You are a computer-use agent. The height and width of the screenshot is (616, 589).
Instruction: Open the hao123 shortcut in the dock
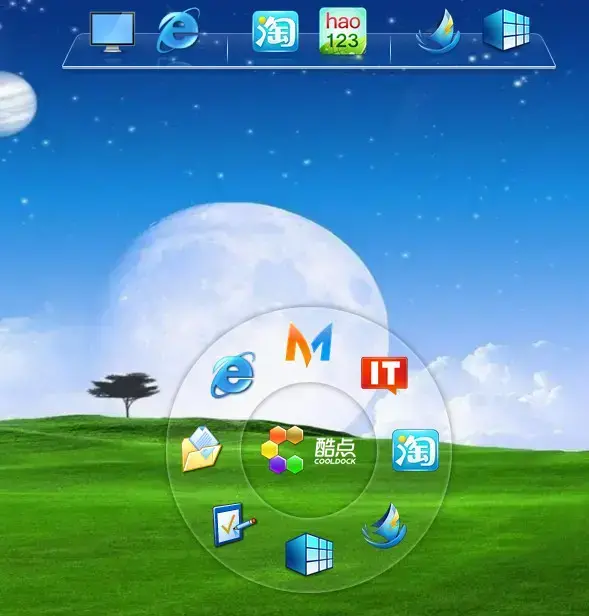[343, 31]
